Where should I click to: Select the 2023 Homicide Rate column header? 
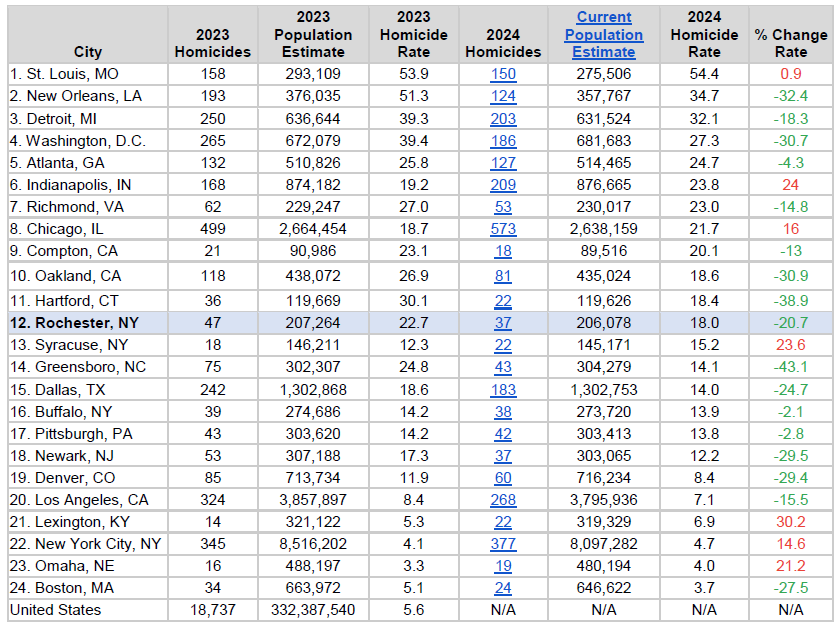tap(414, 35)
